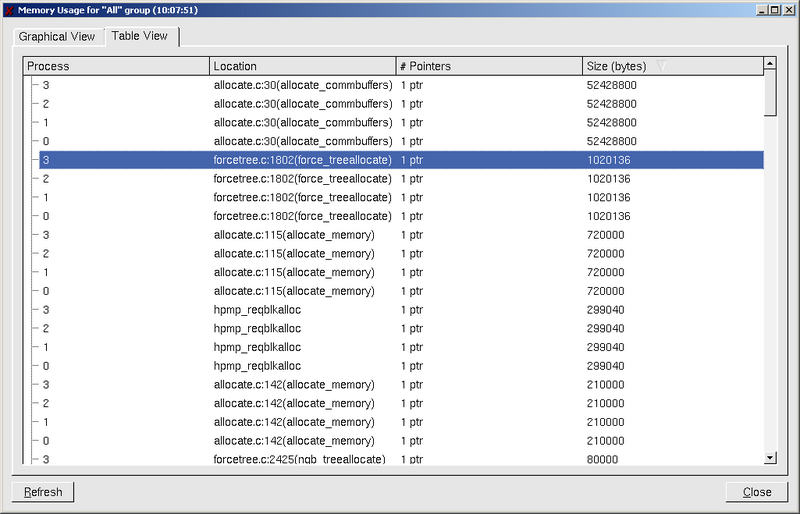The height and width of the screenshot is (514, 800).
Task: Click the Close button at bottom right
Action: 757,492
